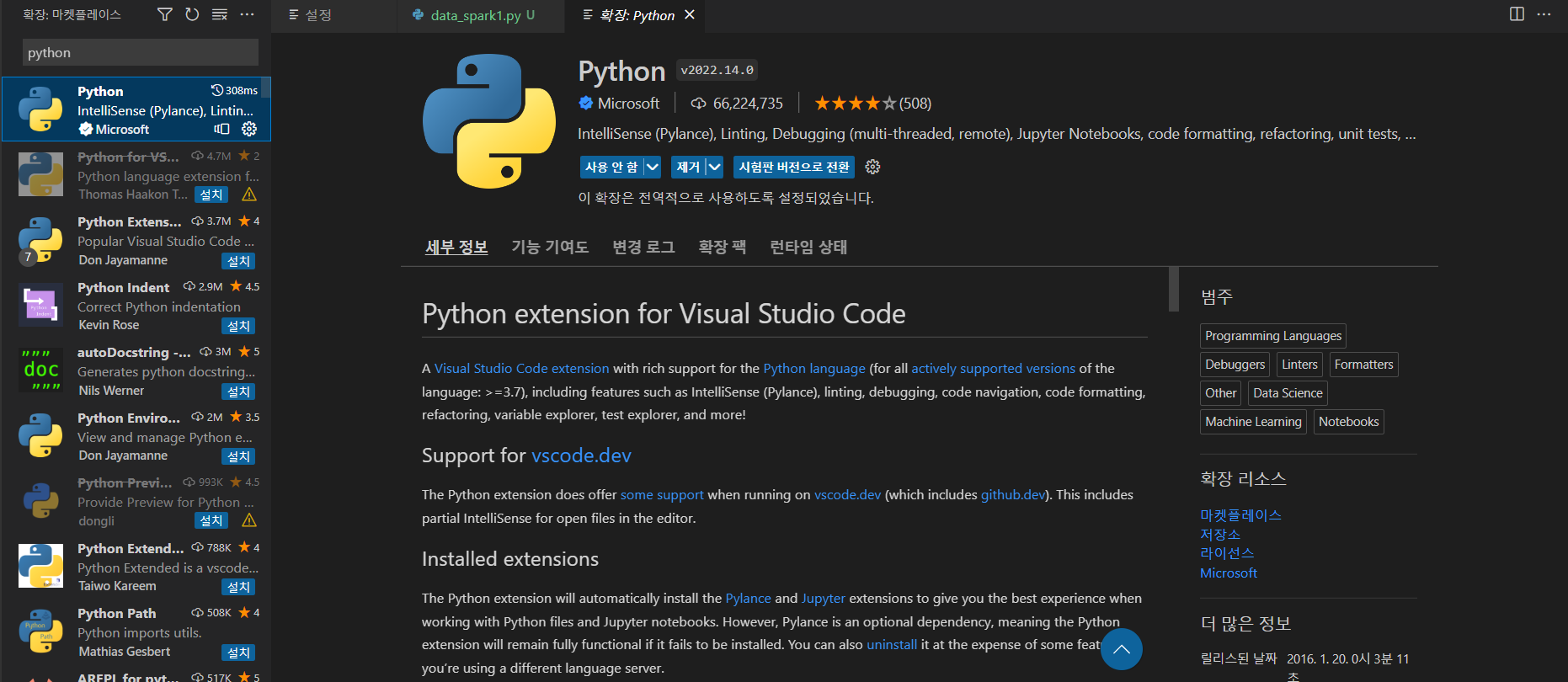Open the Pylance link in description
This screenshot has height=682, width=1568.
click(x=748, y=598)
